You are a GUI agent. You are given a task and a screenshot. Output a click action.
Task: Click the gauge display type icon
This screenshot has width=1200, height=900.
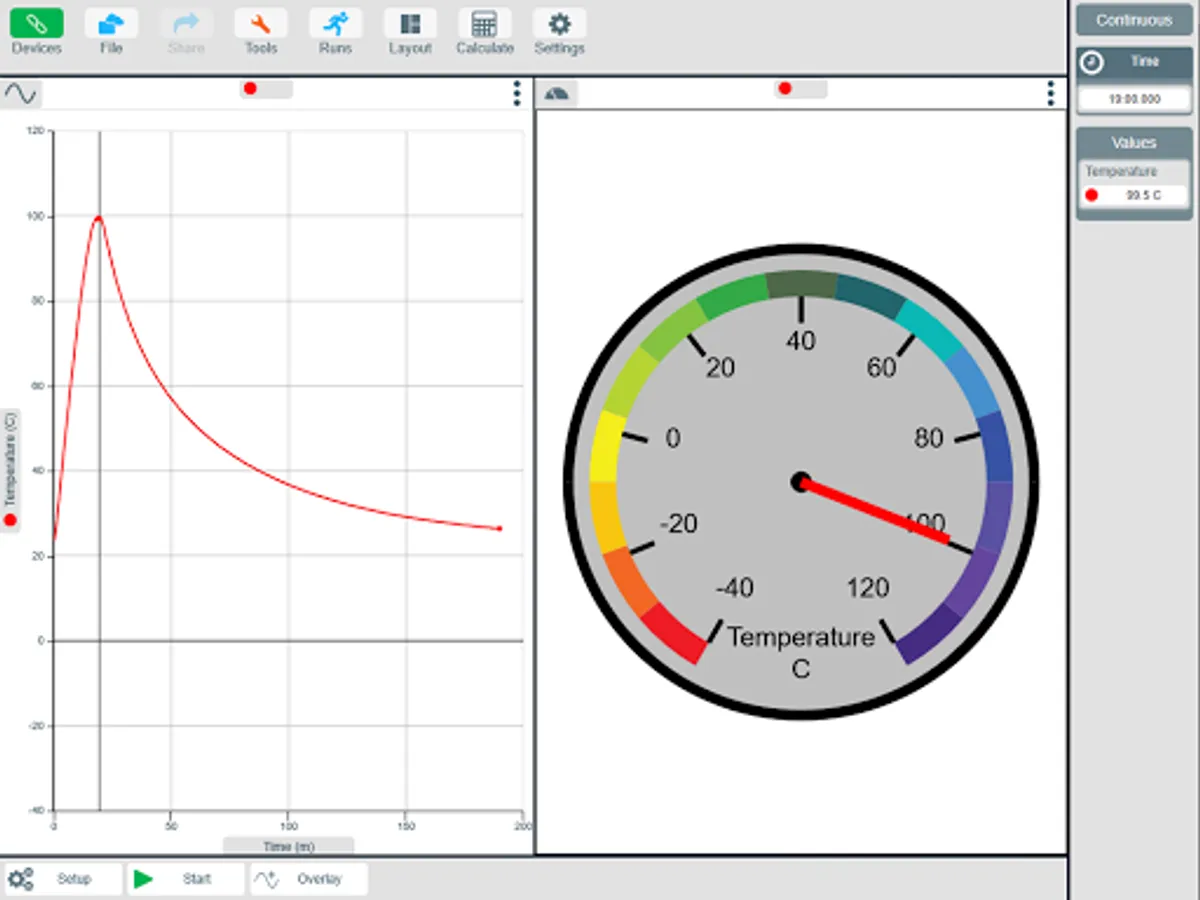pyautogui.click(x=557, y=94)
